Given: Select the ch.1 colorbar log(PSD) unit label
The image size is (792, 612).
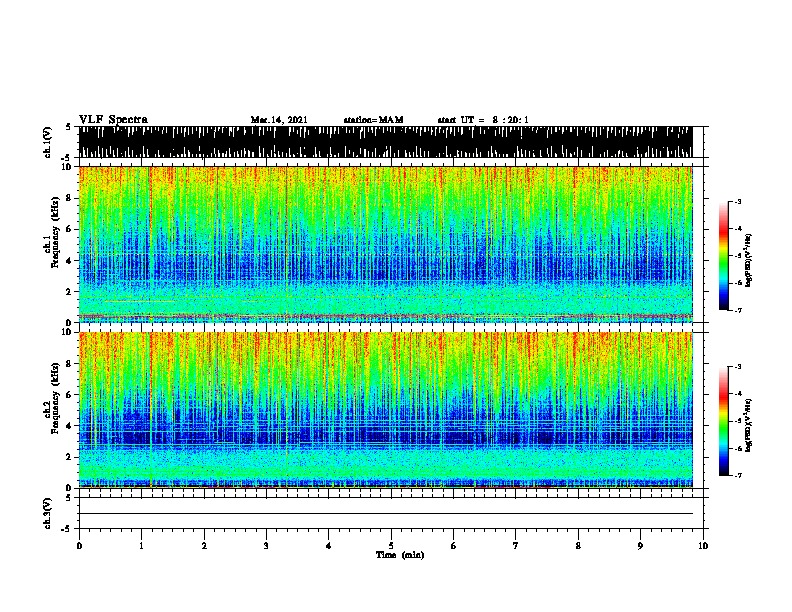Looking at the screenshot, I should [748, 260].
